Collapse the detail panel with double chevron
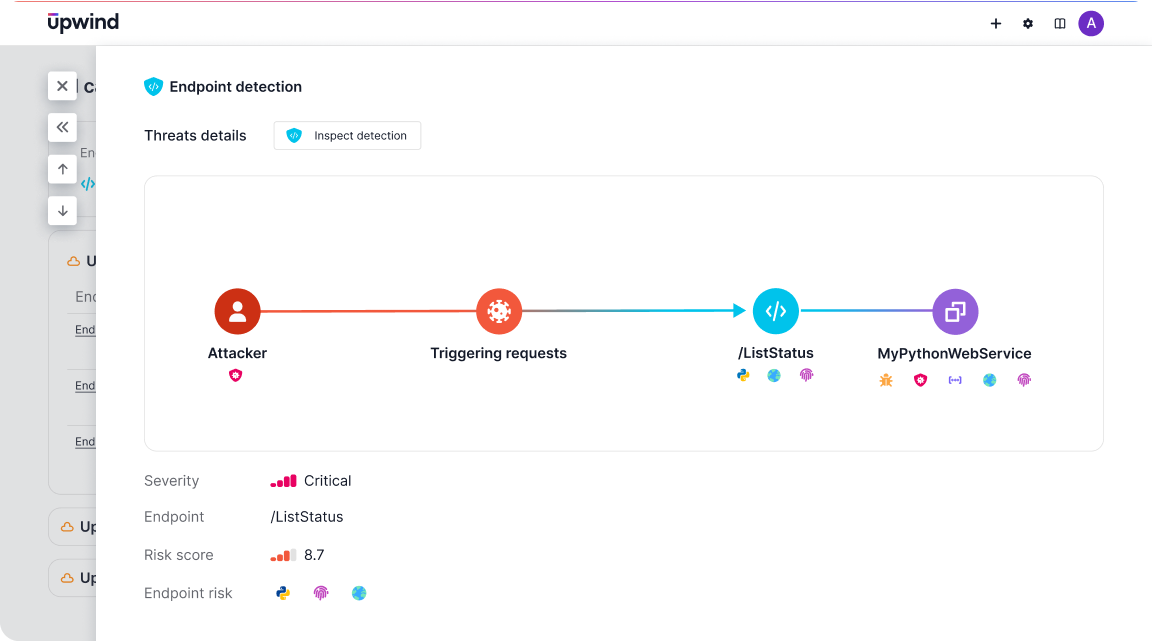 (62, 127)
